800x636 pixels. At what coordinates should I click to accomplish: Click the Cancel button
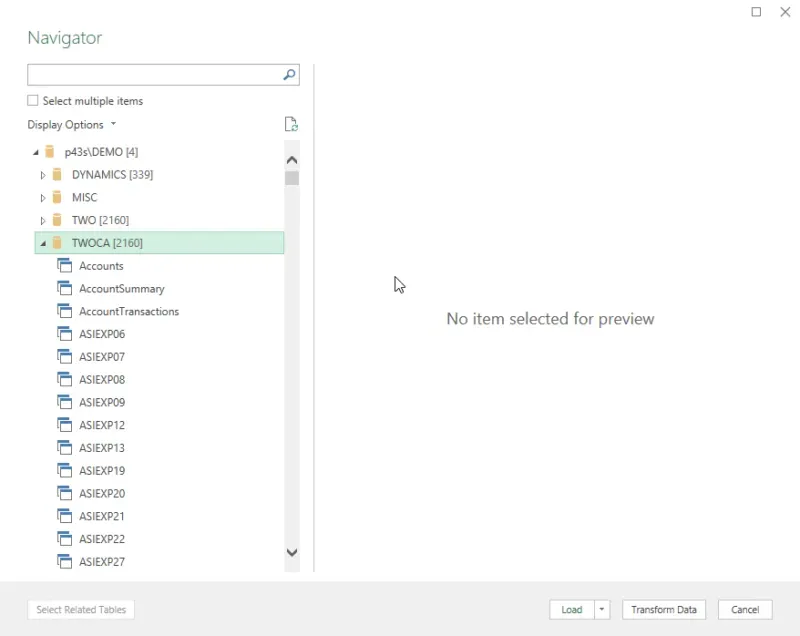click(x=745, y=610)
